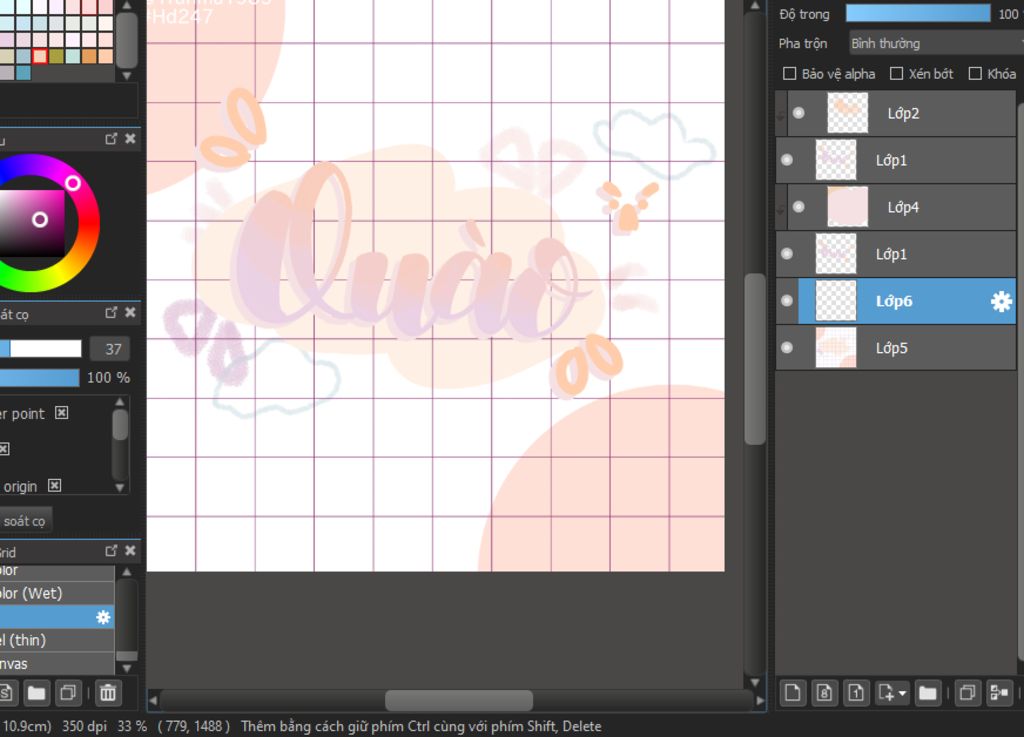Click canvas horizontal scrollbar right arrow

[x=760, y=700]
